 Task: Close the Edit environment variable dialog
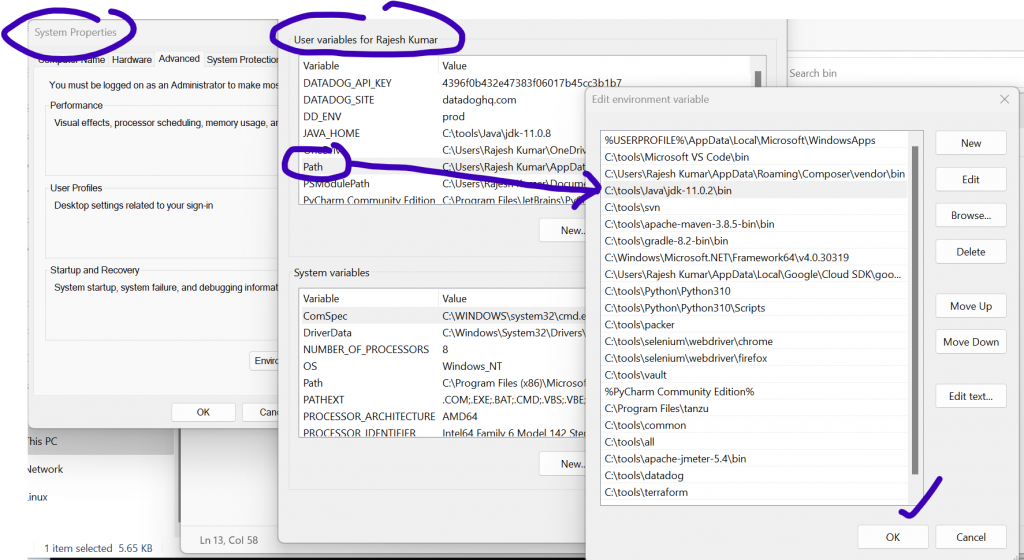(x=1004, y=99)
